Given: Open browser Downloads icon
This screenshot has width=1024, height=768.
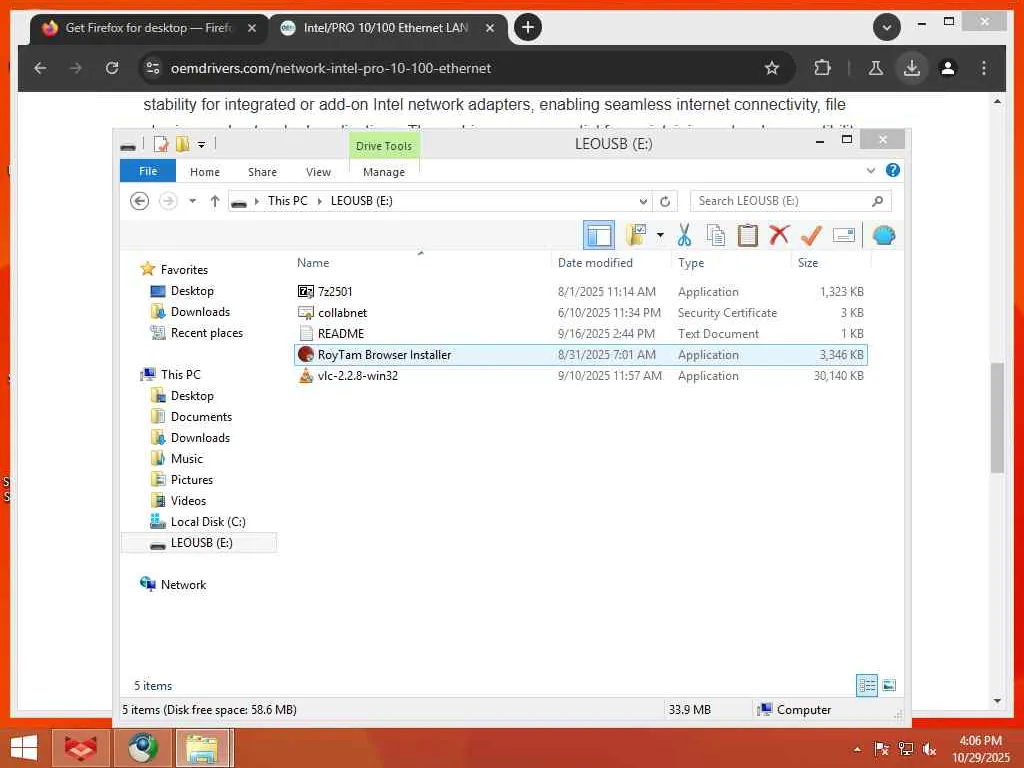Looking at the screenshot, I should point(912,68).
